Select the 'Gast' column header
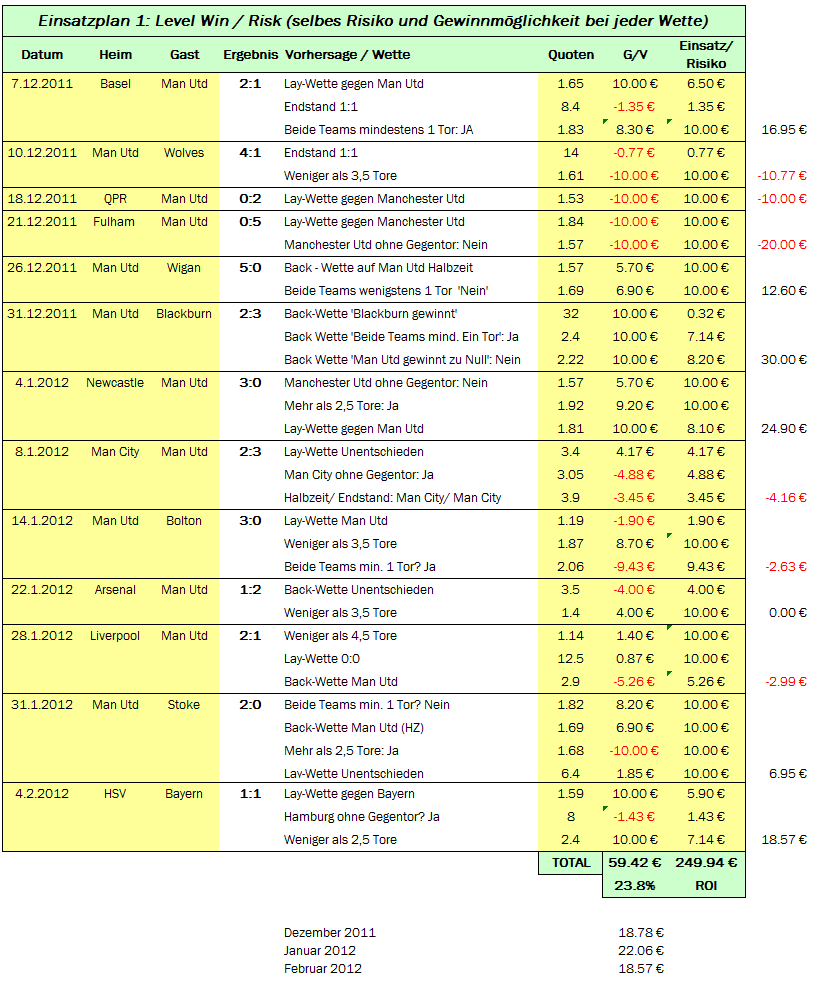 tap(184, 55)
